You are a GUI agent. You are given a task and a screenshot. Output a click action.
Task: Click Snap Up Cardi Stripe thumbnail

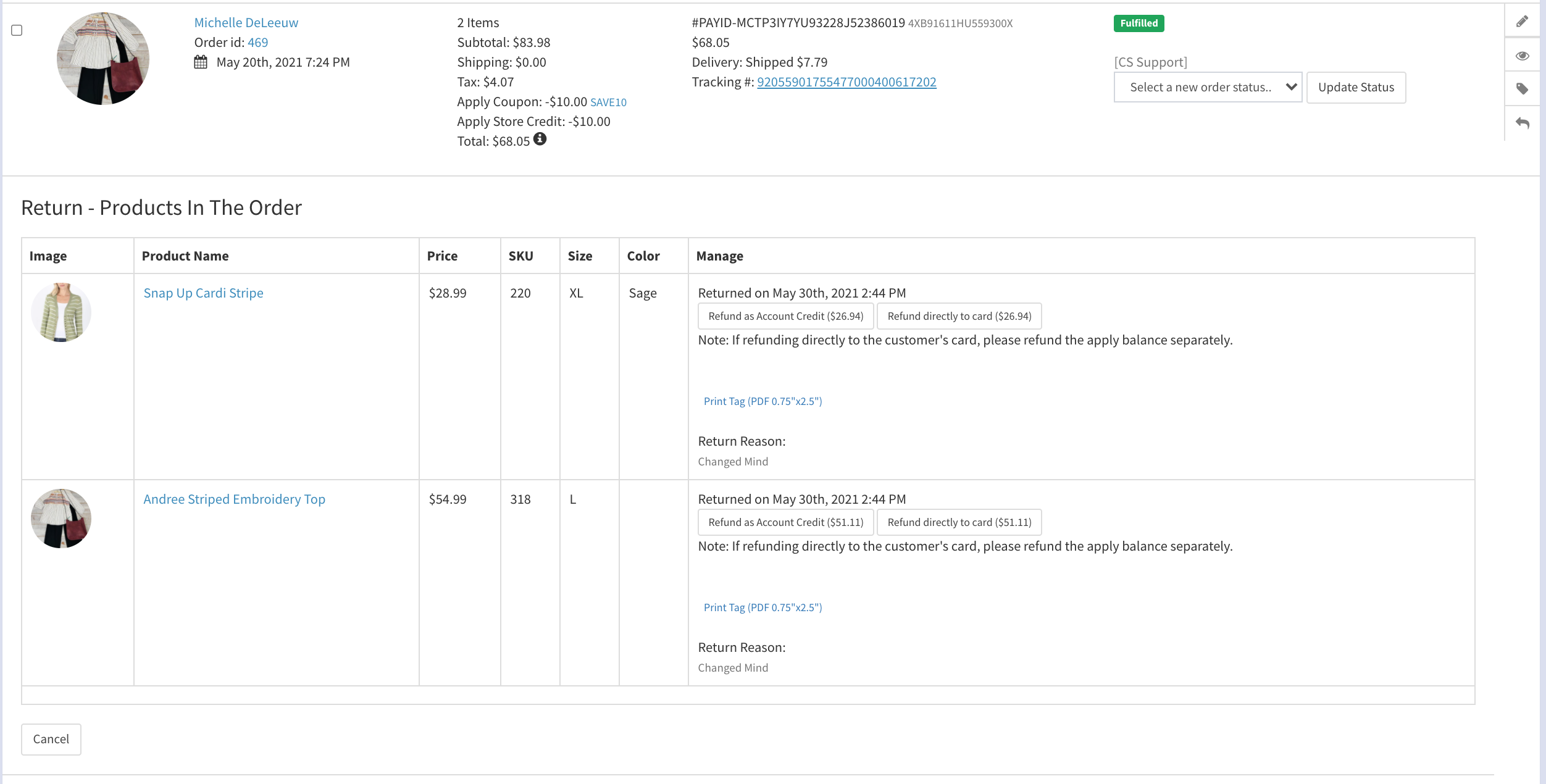pyautogui.click(x=61, y=312)
